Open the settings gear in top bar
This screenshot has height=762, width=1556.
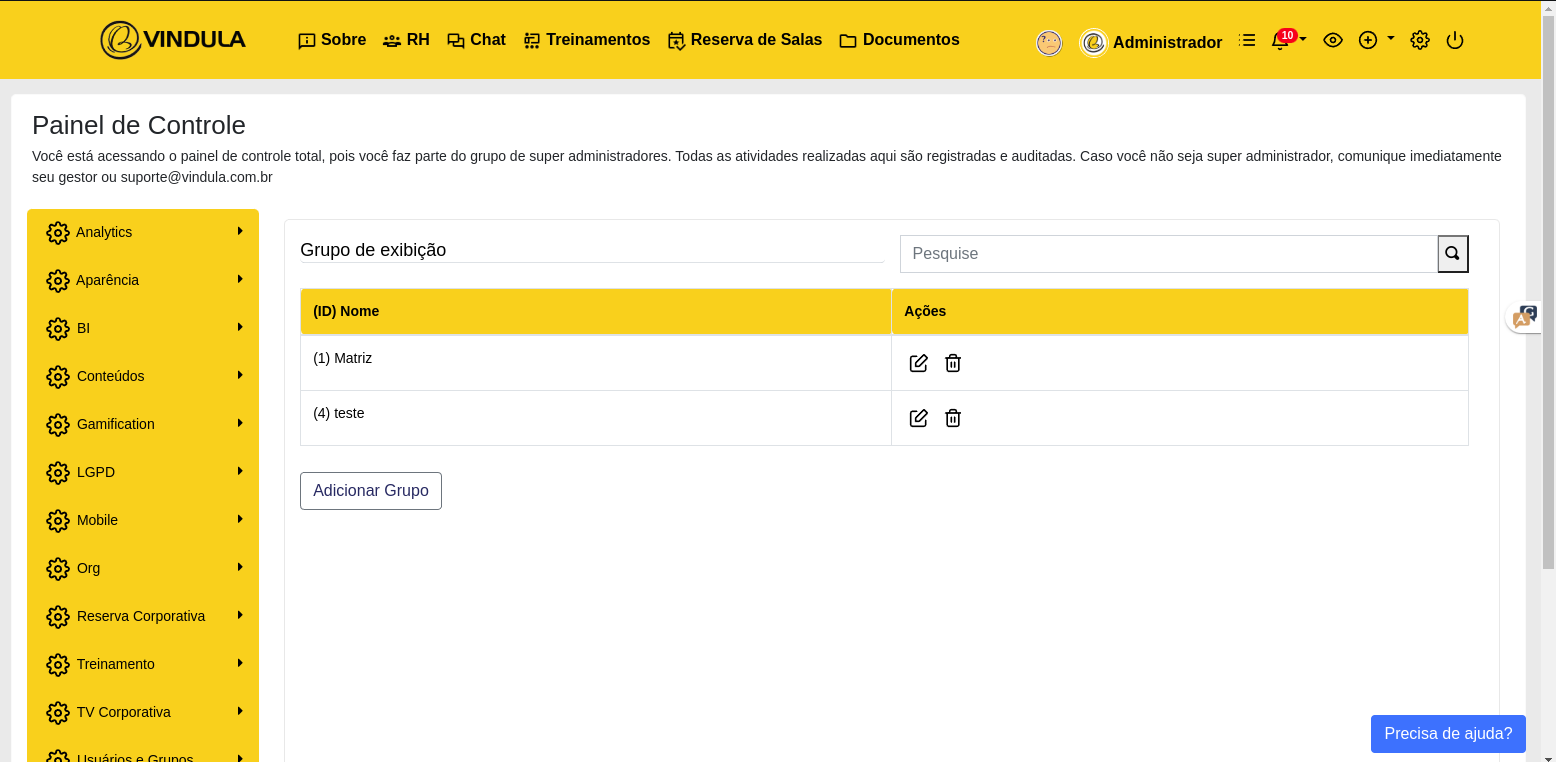[x=1419, y=41]
